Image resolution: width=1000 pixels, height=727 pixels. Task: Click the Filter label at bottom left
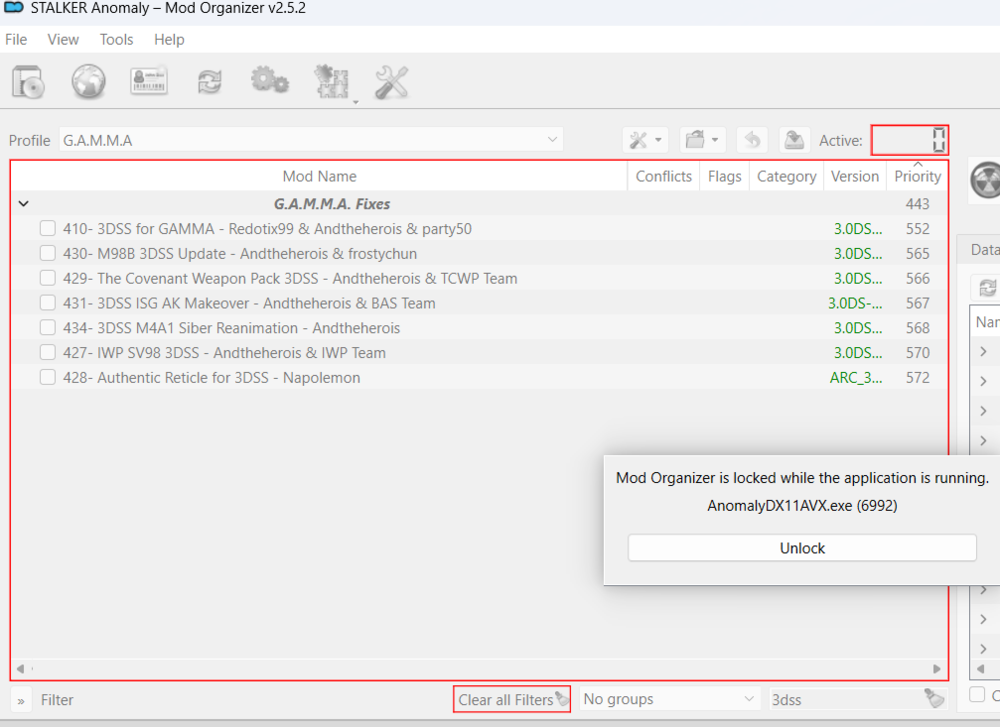pos(57,700)
